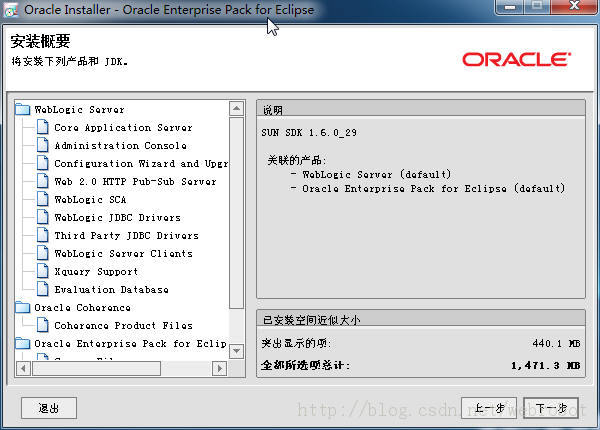Click the Evaluation Database file icon
This screenshot has height=430, width=600.
point(42,289)
